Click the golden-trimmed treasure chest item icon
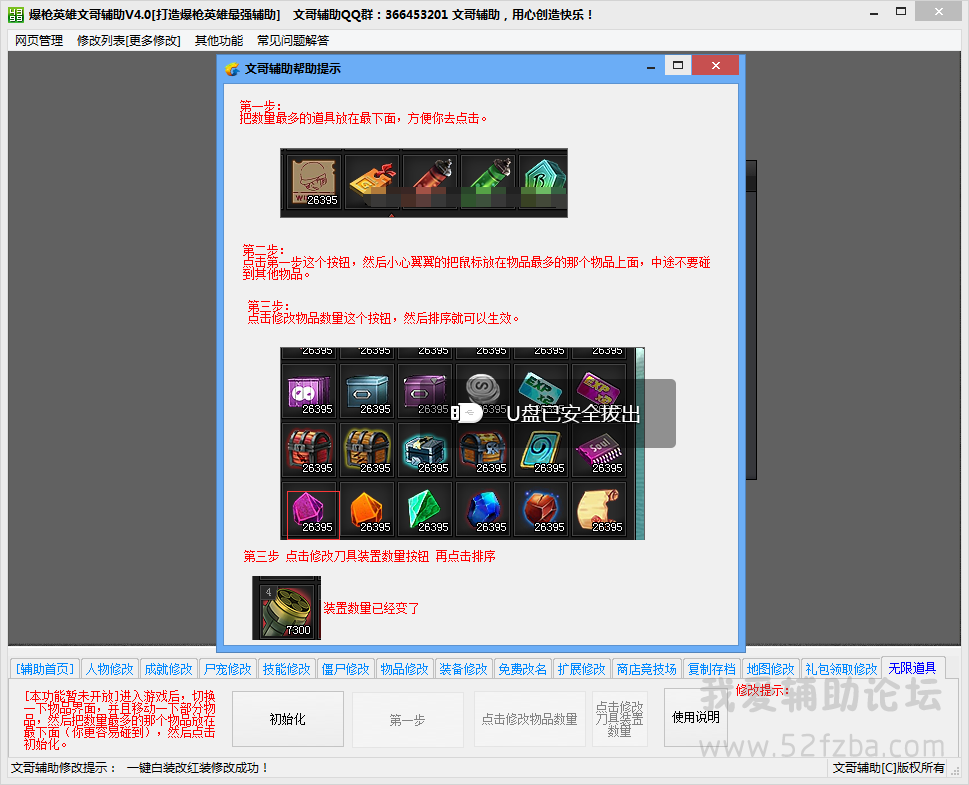 (368, 452)
